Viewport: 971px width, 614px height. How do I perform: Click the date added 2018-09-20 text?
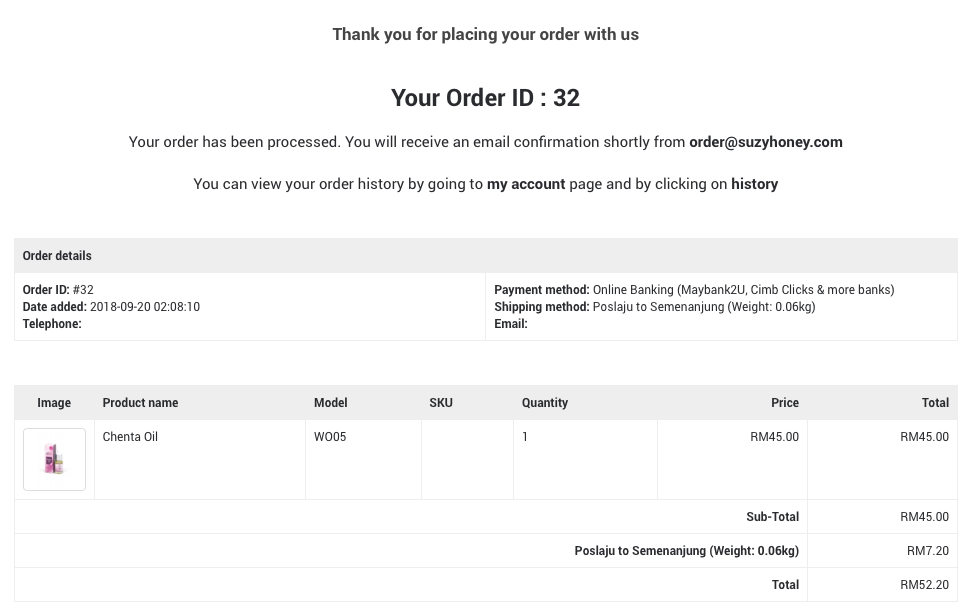pyautogui.click(x=145, y=307)
